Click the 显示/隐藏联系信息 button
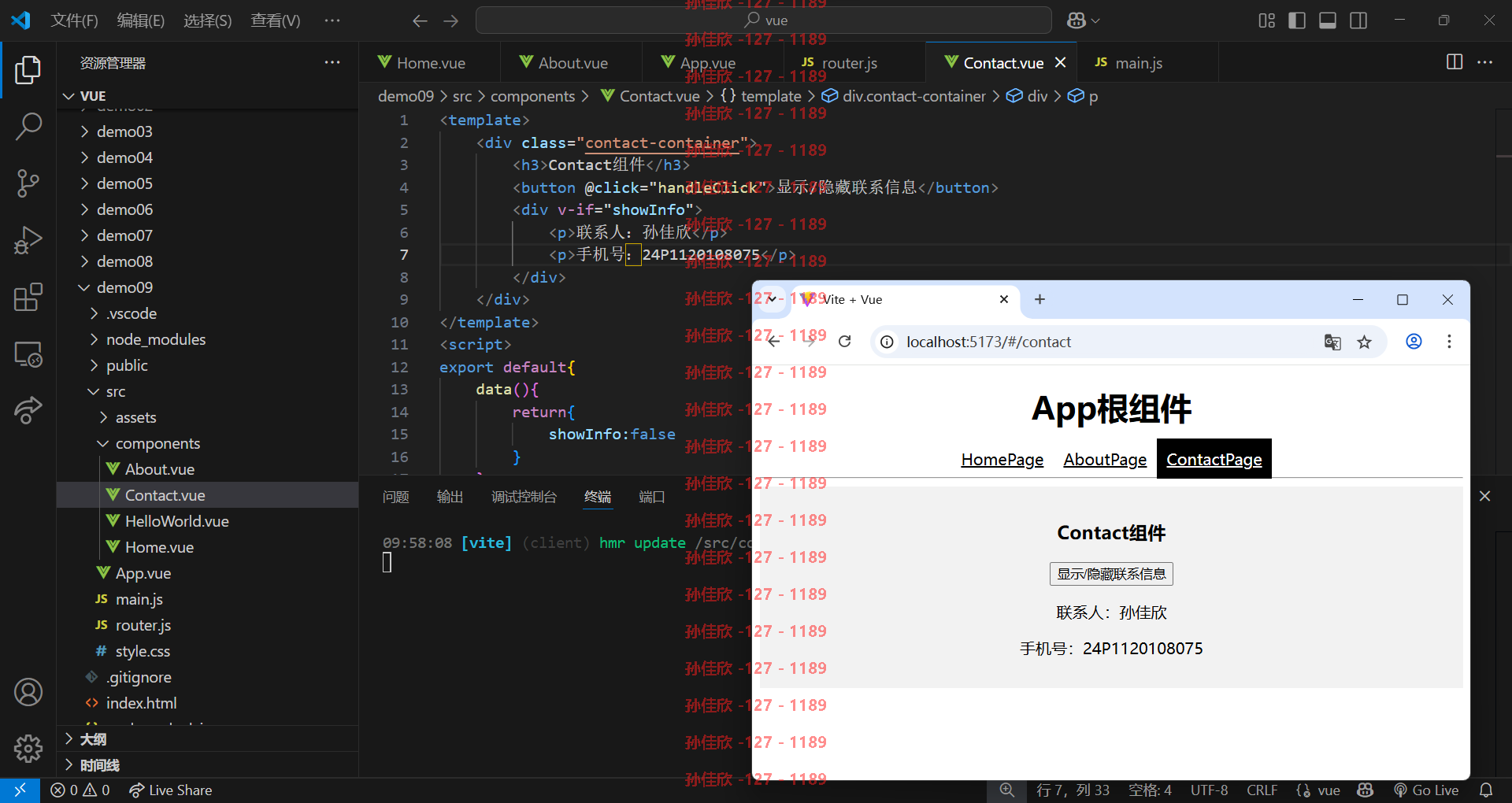The image size is (1512, 803). coord(1111,574)
